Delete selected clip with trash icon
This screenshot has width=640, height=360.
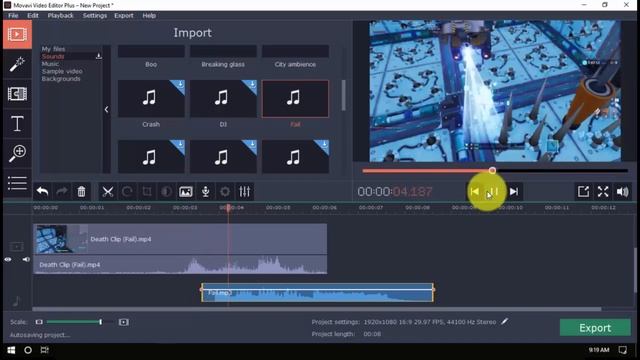(x=81, y=191)
